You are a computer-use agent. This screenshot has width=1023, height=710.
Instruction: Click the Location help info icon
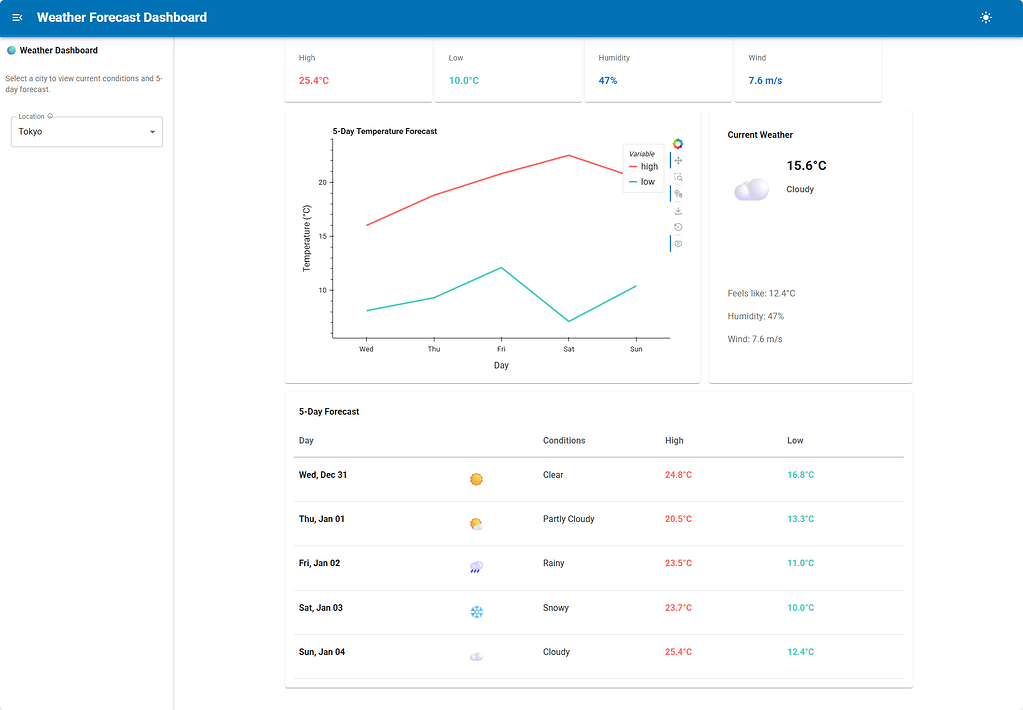(50, 116)
